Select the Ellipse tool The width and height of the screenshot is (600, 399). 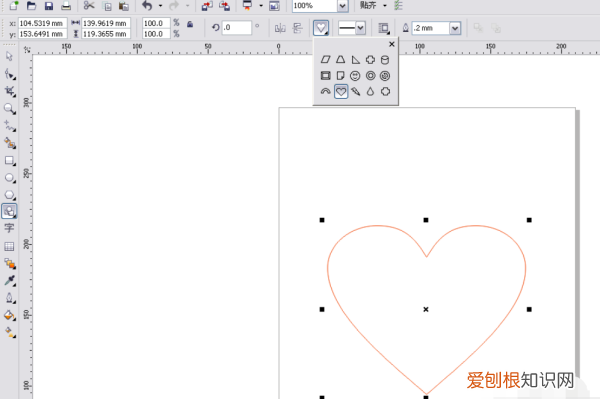10,178
